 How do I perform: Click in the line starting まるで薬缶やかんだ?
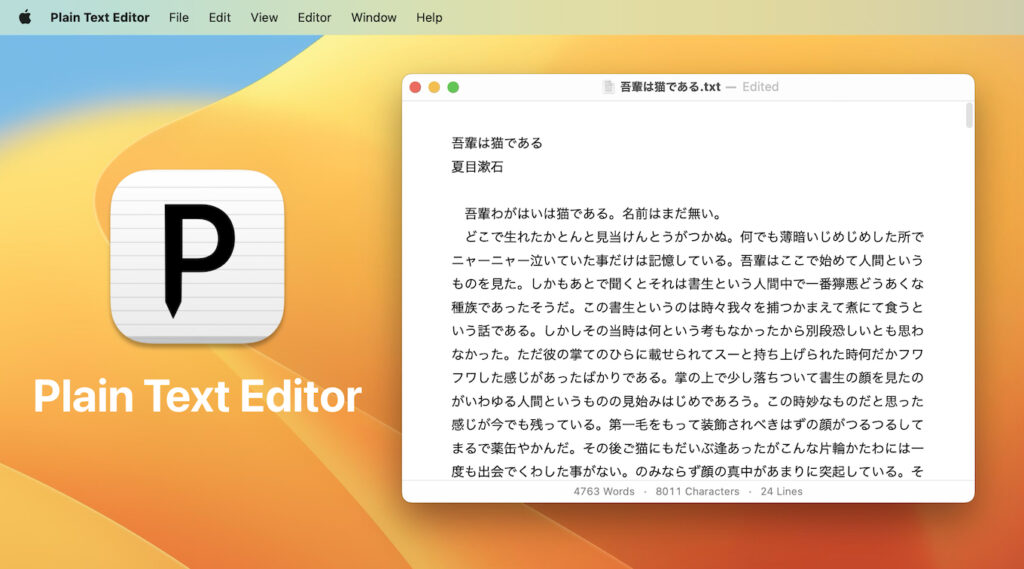coord(688,448)
